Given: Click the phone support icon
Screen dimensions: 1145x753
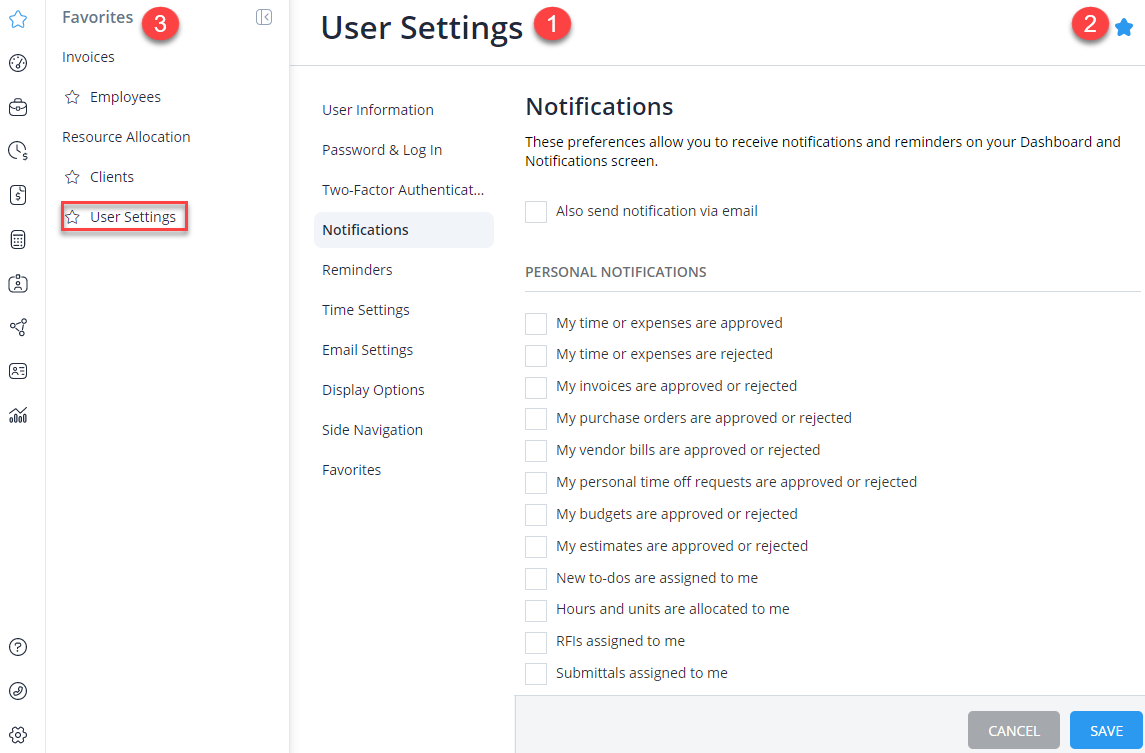Looking at the screenshot, I should [x=17, y=690].
